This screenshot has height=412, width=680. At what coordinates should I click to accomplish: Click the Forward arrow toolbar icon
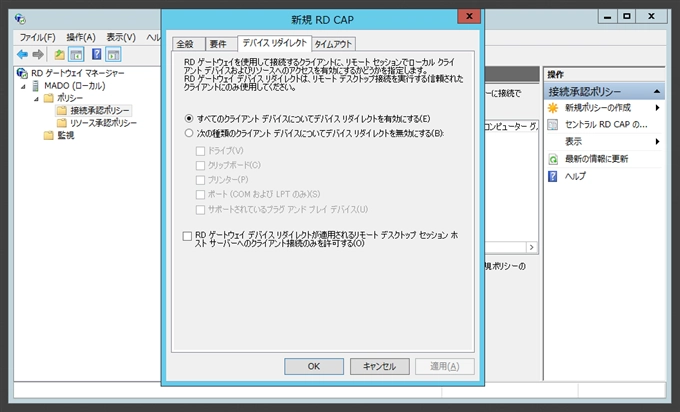38,55
